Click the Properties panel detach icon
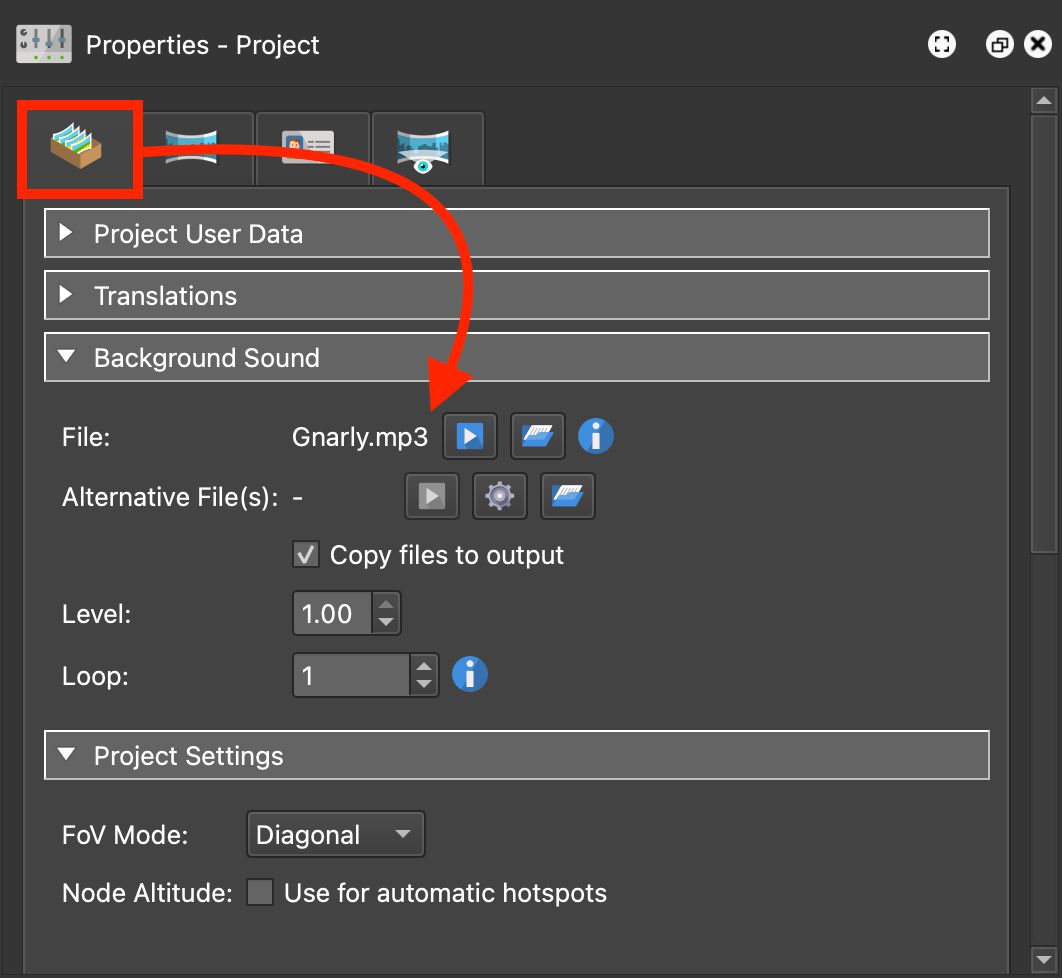The image size is (1062, 978). (999, 44)
